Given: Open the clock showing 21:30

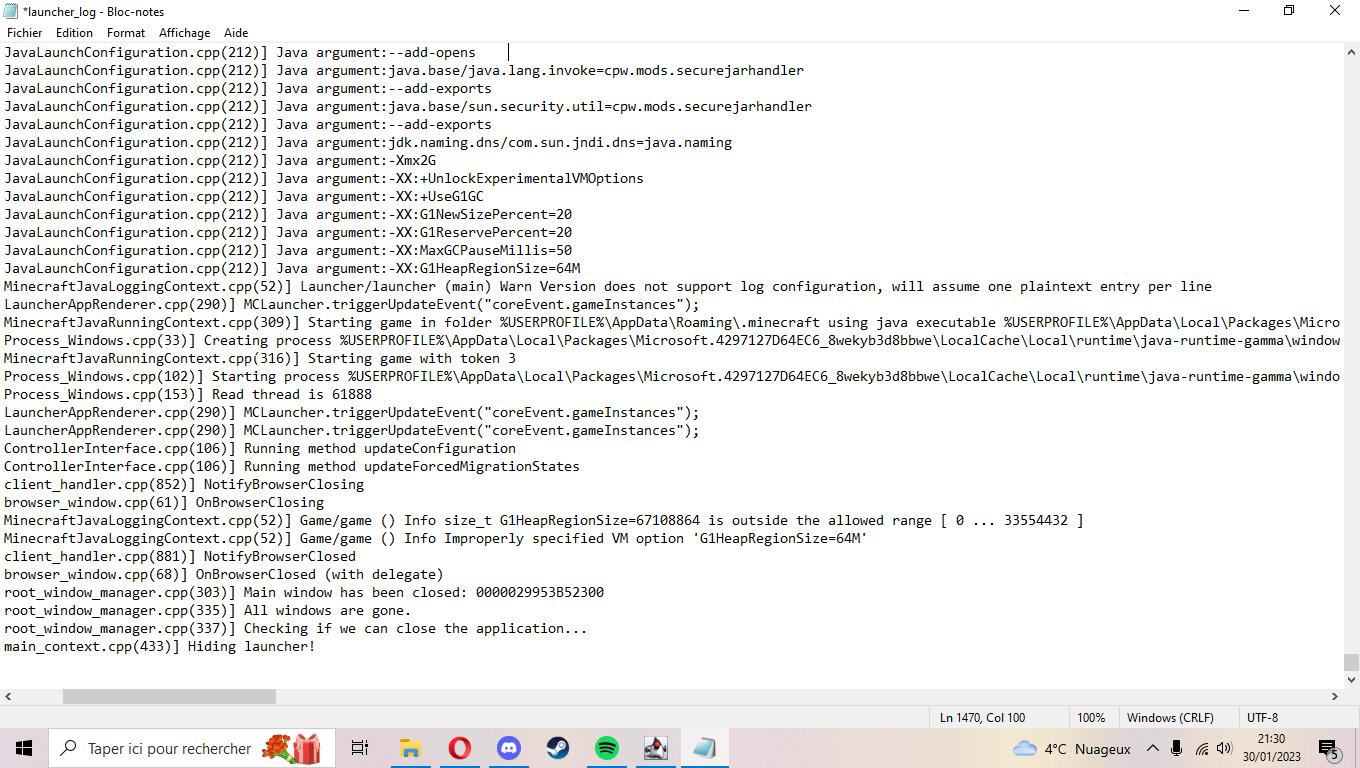Looking at the screenshot, I should click(x=1270, y=748).
